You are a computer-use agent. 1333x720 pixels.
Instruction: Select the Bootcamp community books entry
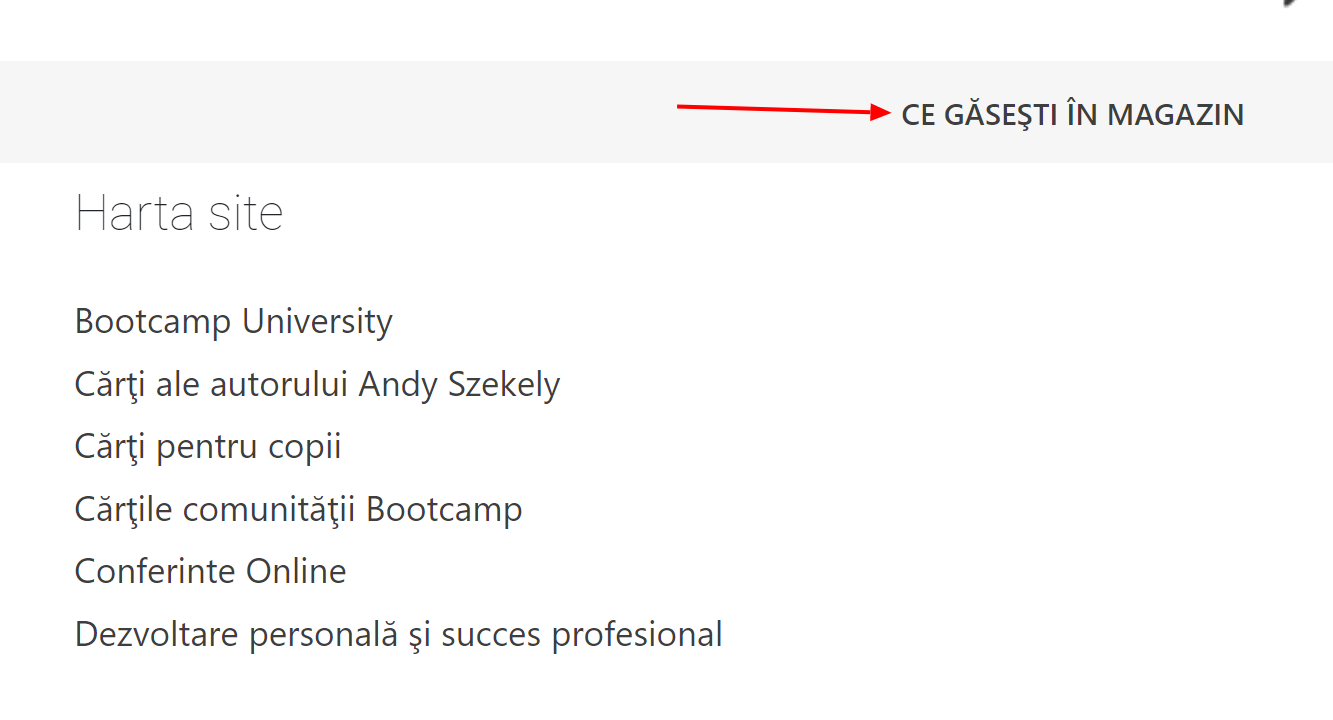pyautogui.click(x=298, y=509)
